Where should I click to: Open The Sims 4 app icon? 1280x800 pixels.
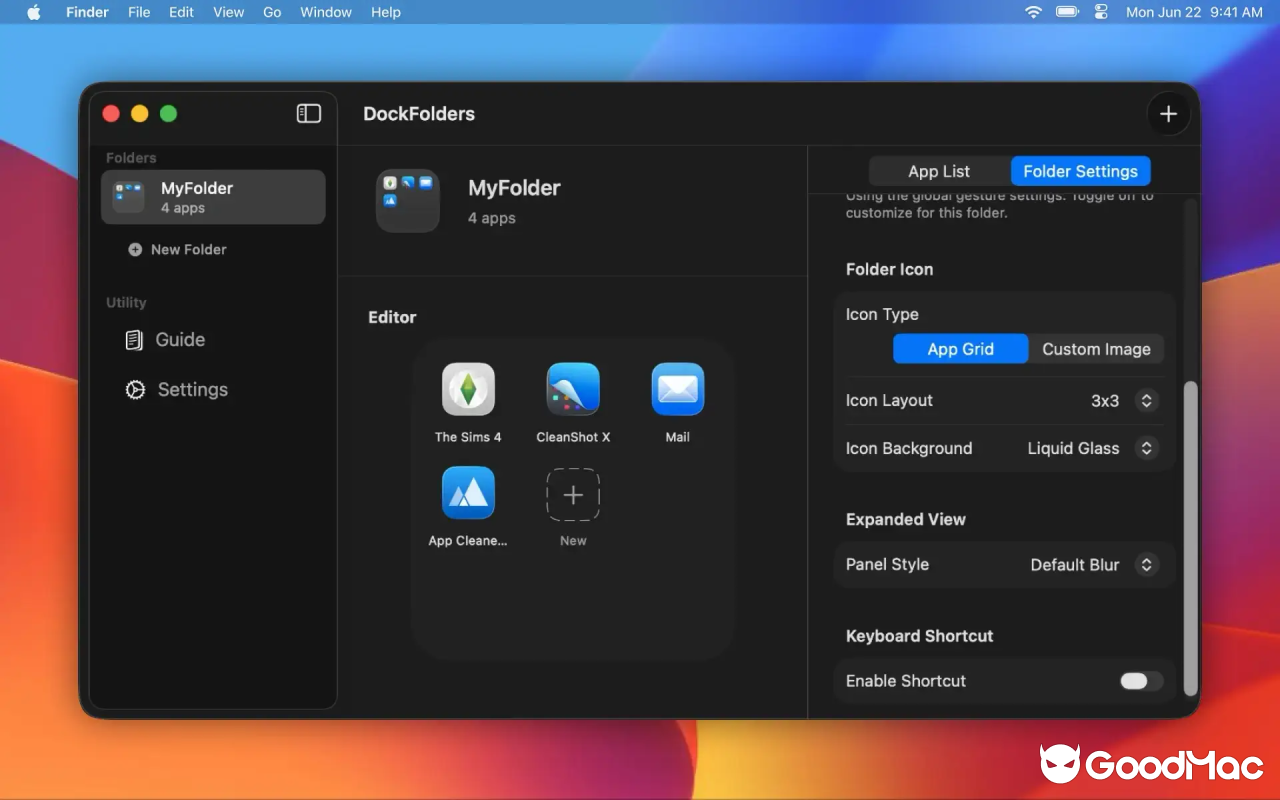(468, 389)
